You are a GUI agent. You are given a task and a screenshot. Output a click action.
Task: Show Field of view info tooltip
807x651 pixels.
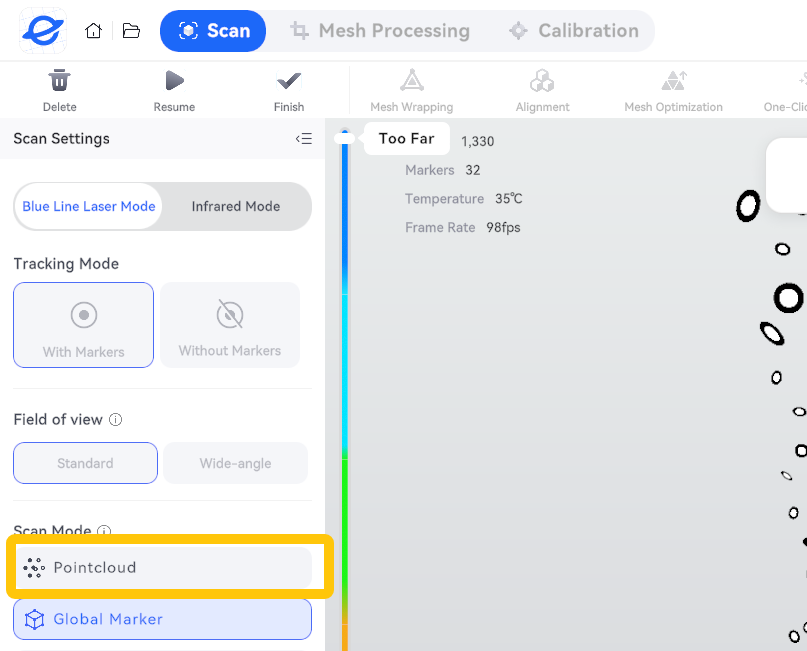(x=116, y=419)
